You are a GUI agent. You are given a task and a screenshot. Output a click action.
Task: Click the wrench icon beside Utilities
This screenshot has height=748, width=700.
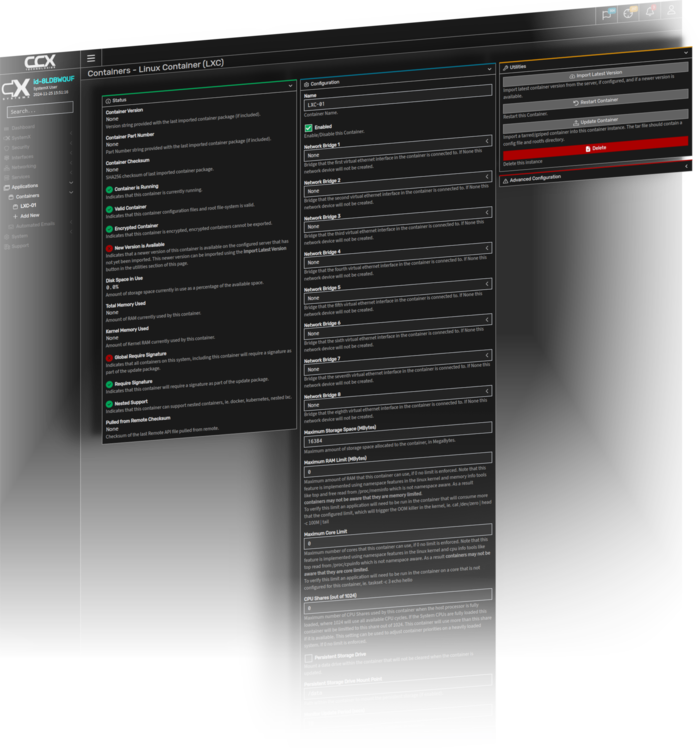(505, 68)
